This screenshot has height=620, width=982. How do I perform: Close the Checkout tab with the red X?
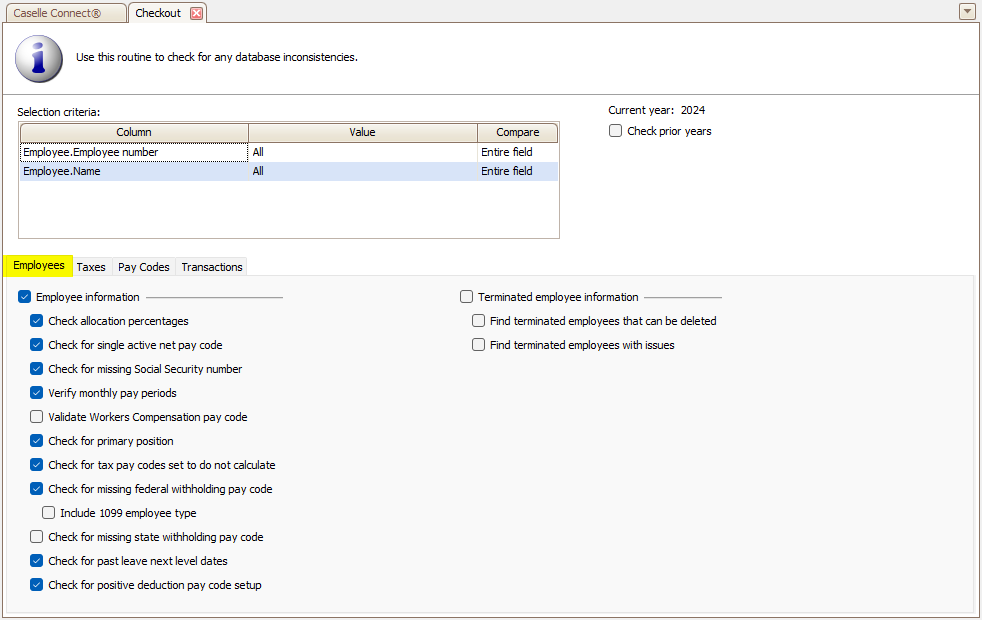(x=197, y=13)
